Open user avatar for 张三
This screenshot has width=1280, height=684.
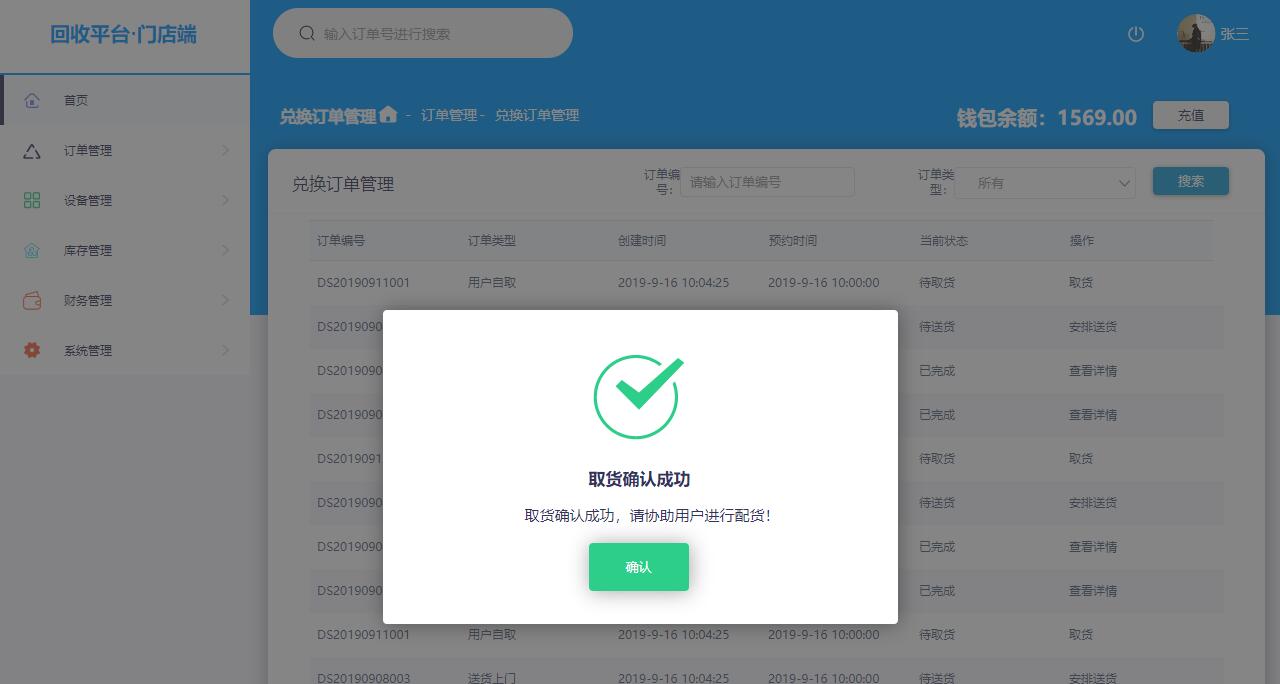(1196, 33)
